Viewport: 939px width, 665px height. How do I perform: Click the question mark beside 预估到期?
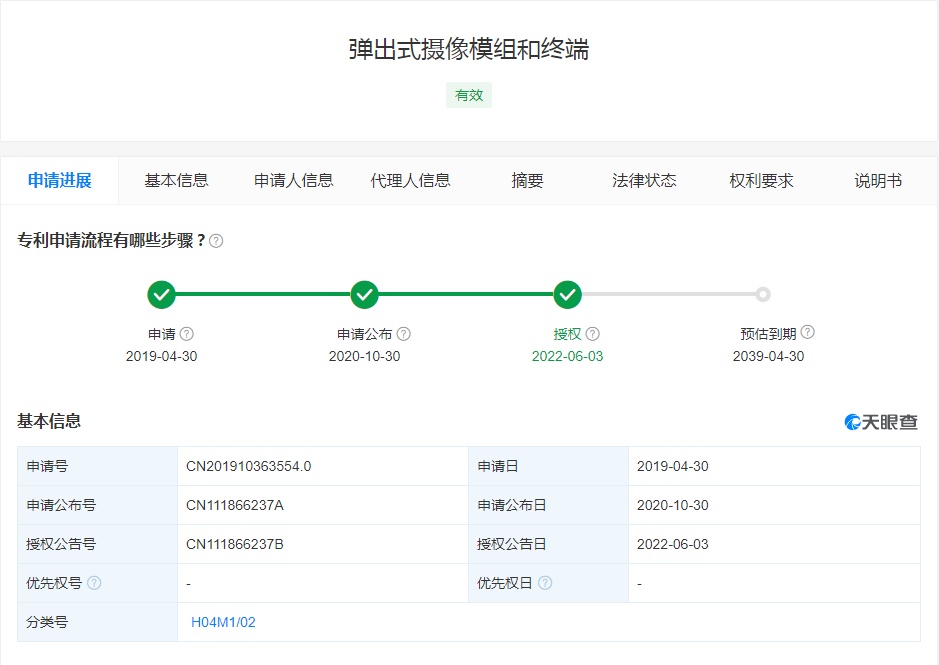807,332
